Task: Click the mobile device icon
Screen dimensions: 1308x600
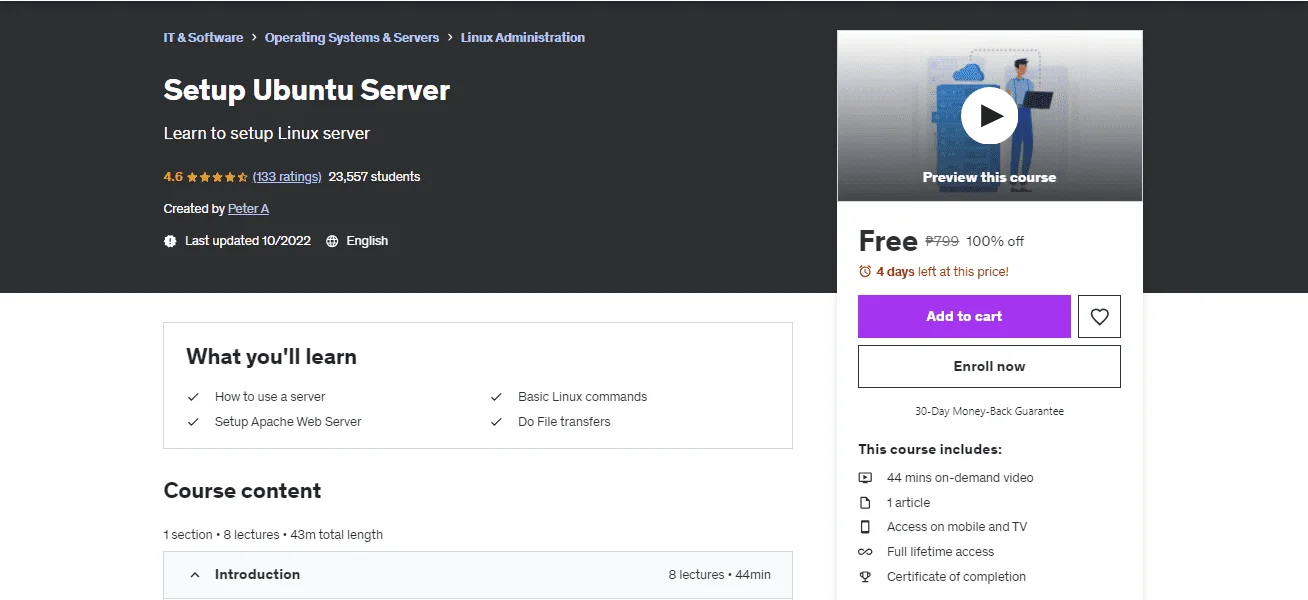Action: click(x=865, y=527)
